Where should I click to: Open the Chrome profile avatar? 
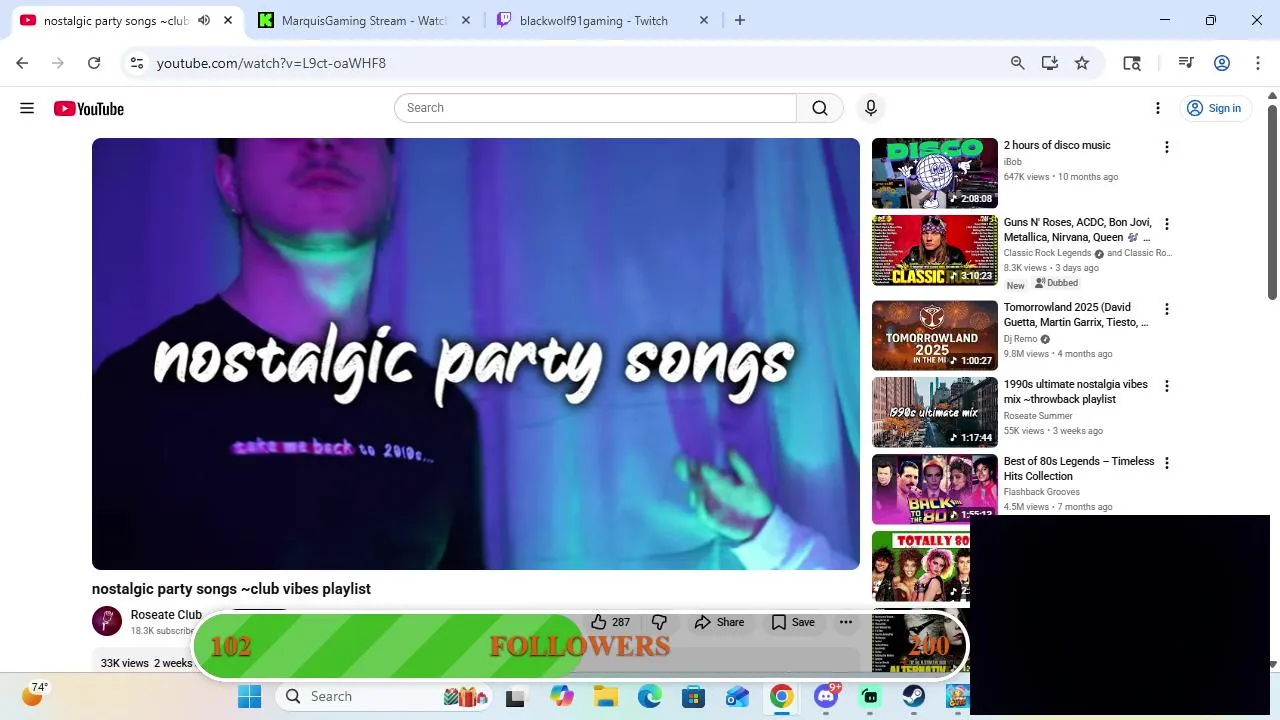[1222, 63]
